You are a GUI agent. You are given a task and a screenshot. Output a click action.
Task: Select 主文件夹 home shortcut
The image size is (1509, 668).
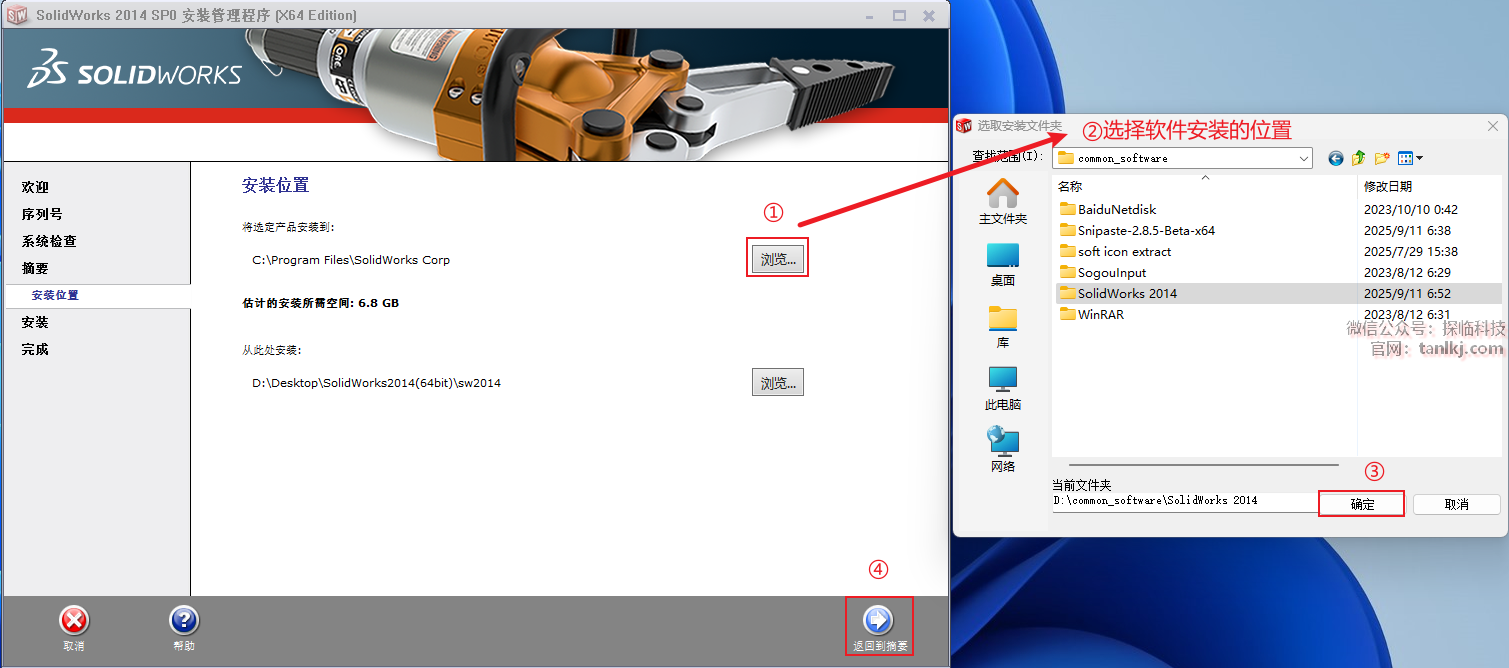1002,200
